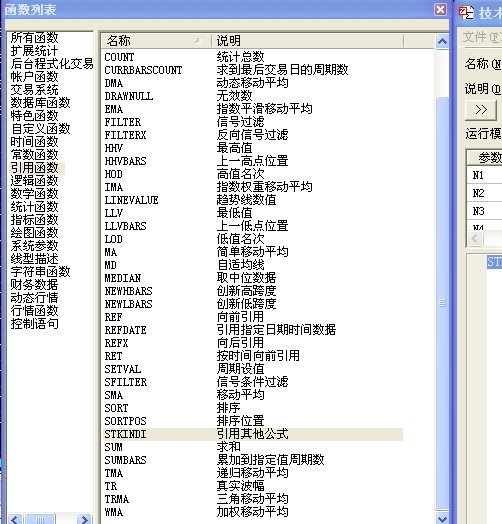Select 帐户函数 category

click(34, 77)
